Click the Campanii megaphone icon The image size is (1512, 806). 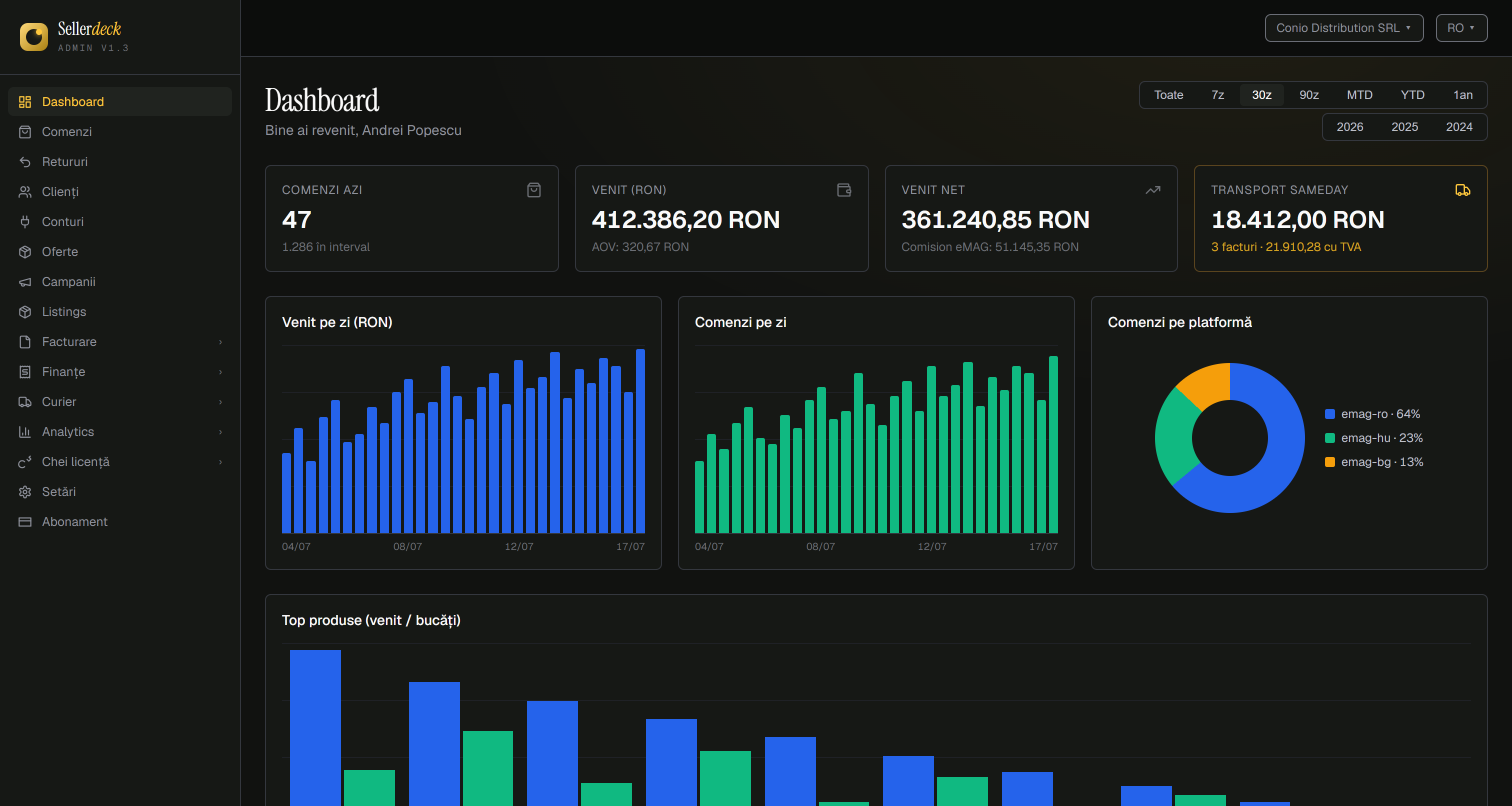click(x=24, y=282)
